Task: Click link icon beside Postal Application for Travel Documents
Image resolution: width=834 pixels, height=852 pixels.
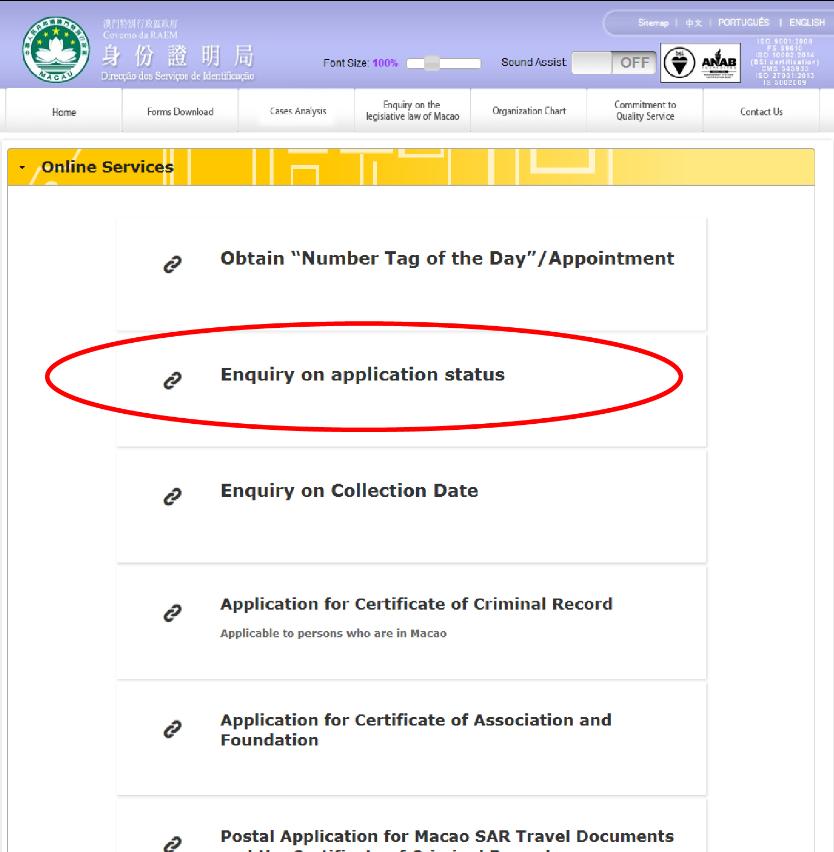Action: click(172, 844)
